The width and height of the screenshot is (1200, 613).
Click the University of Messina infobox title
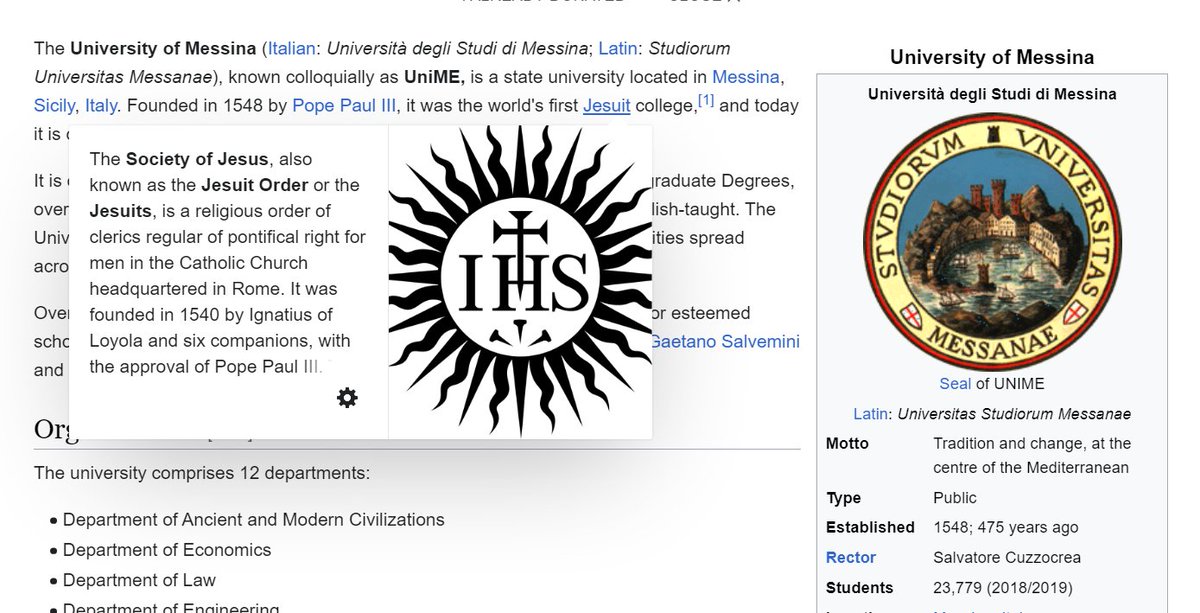tap(992, 57)
